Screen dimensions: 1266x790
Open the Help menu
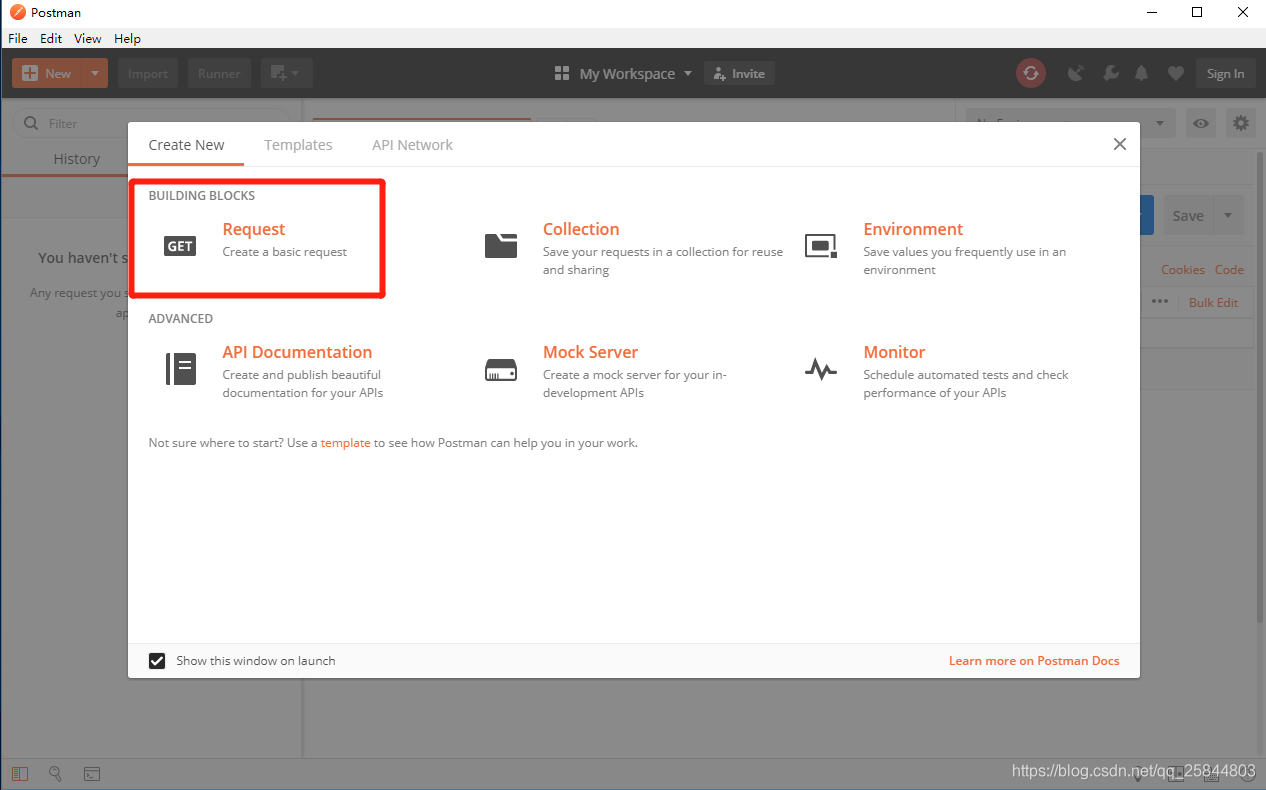pyautogui.click(x=127, y=38)
